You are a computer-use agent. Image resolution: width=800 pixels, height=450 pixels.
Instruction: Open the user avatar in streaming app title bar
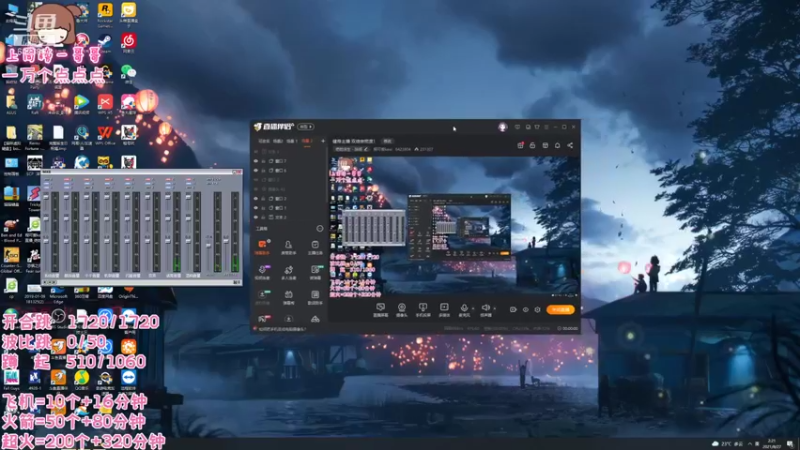pyautogui.click(x=503, y=127)
